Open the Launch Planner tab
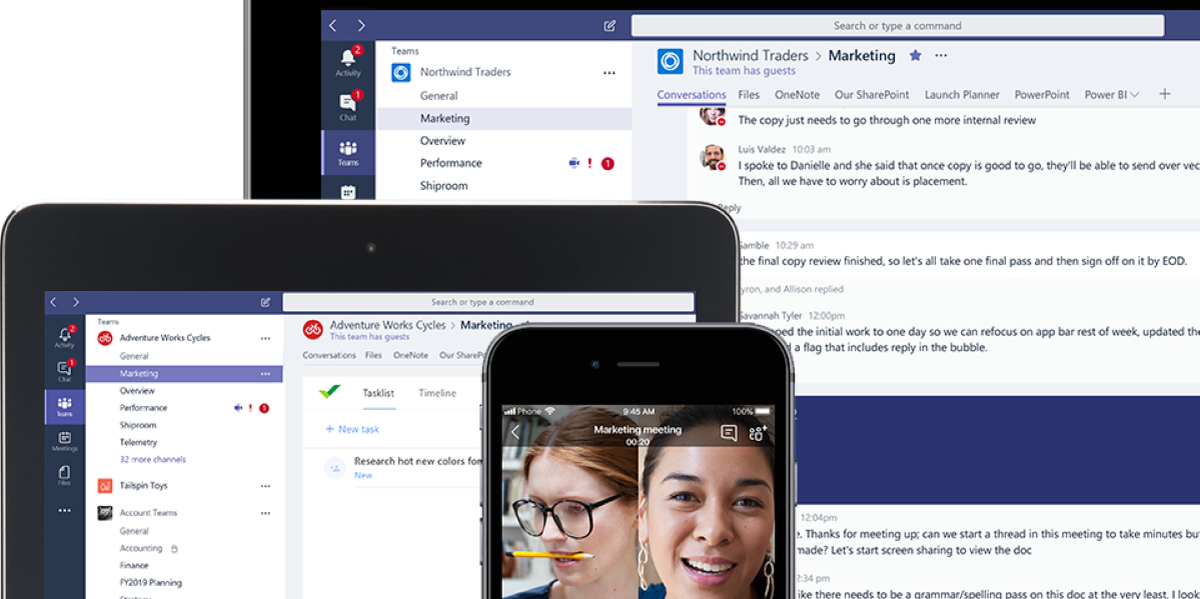The image size is (1200, 599). click(962, 95)
